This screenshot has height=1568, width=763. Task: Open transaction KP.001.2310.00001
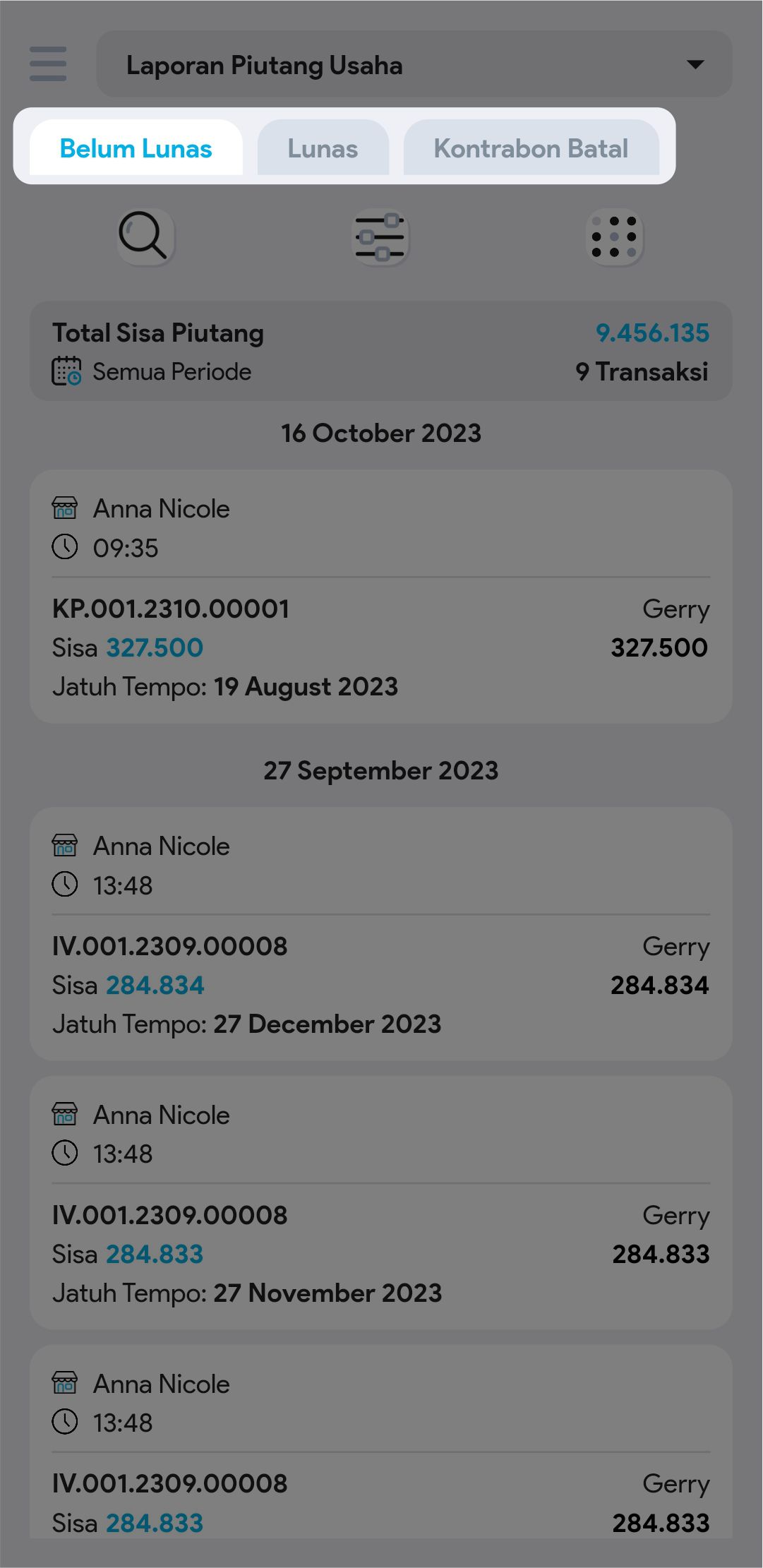pyautogui.click(x=171, y=609)
